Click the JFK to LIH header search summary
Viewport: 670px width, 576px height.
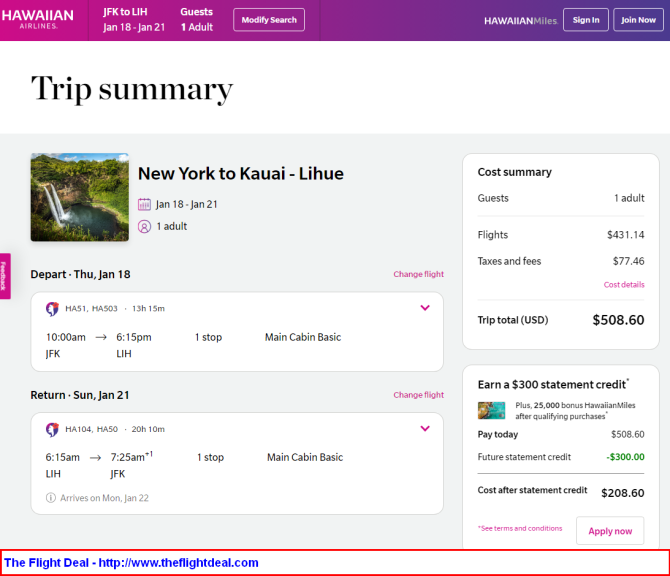(x=134, y=20)
